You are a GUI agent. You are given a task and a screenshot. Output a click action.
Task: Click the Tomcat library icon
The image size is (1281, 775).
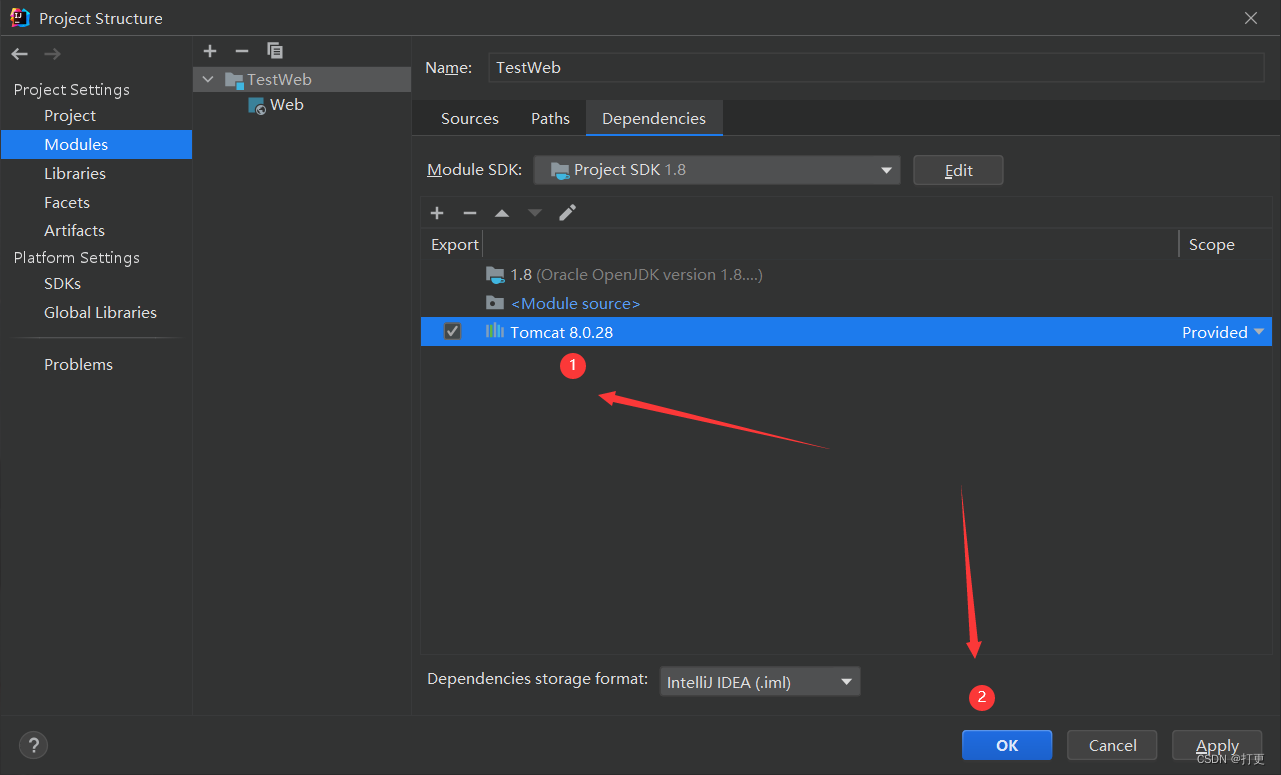[495, 332]
